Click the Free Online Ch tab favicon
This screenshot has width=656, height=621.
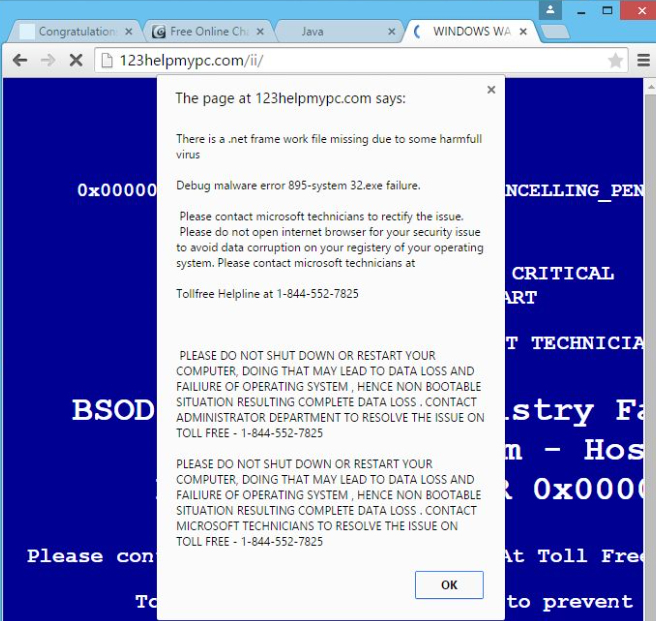click(x=159, y=31)
